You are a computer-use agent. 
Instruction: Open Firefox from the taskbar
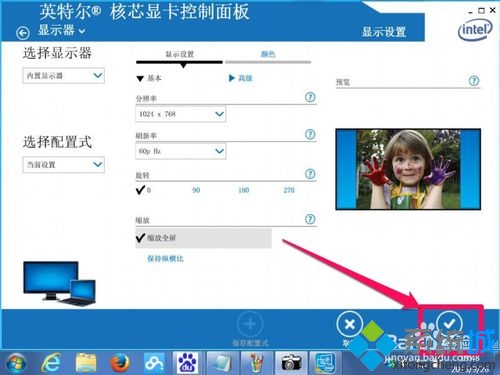(120, 363)
